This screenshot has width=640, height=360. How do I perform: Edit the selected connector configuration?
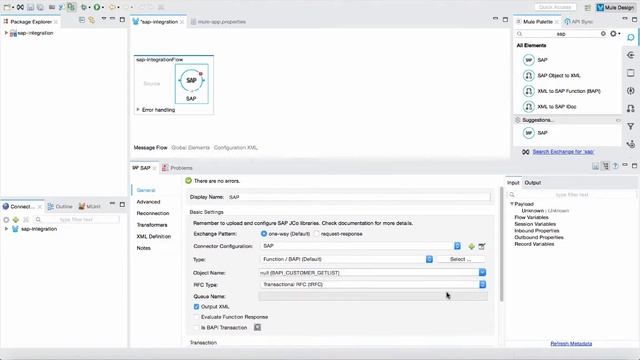tap(482, 246)
